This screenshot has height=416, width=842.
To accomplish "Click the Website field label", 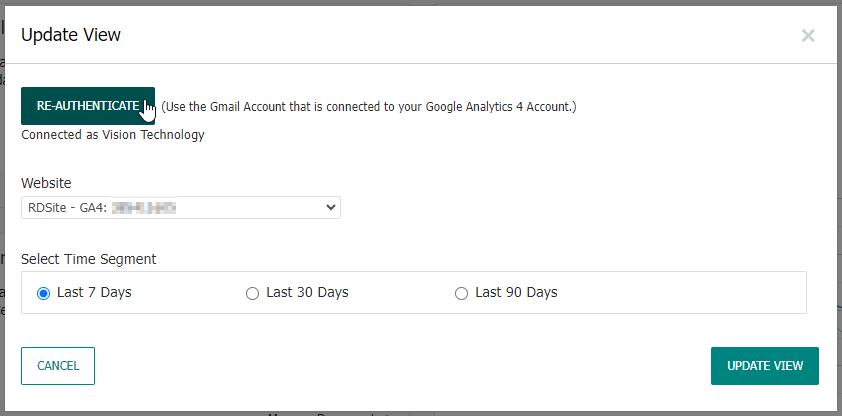I will click(46, 183).
